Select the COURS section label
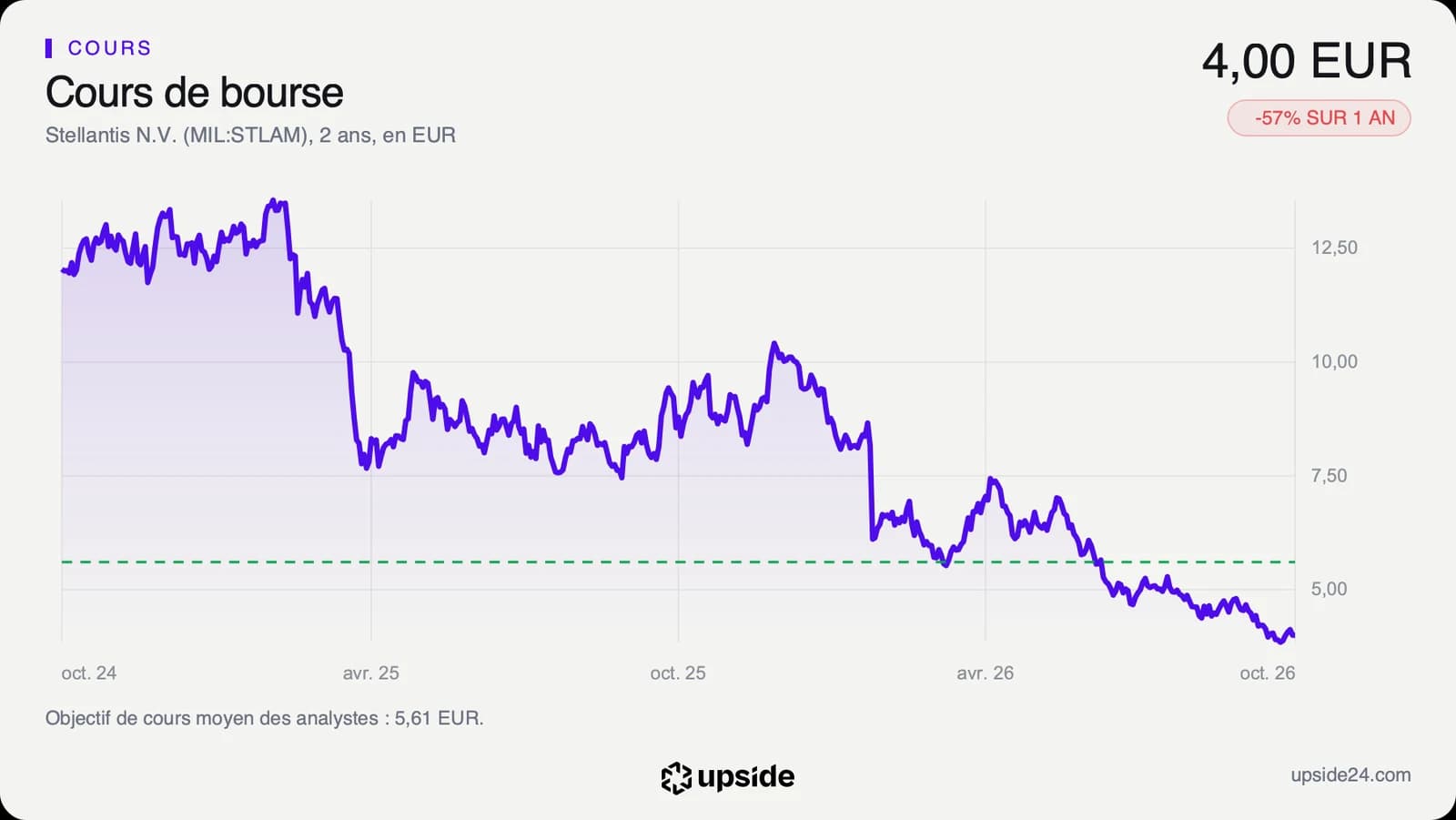Viewport: 1456px width, 820px height. [x=110, y=48]
